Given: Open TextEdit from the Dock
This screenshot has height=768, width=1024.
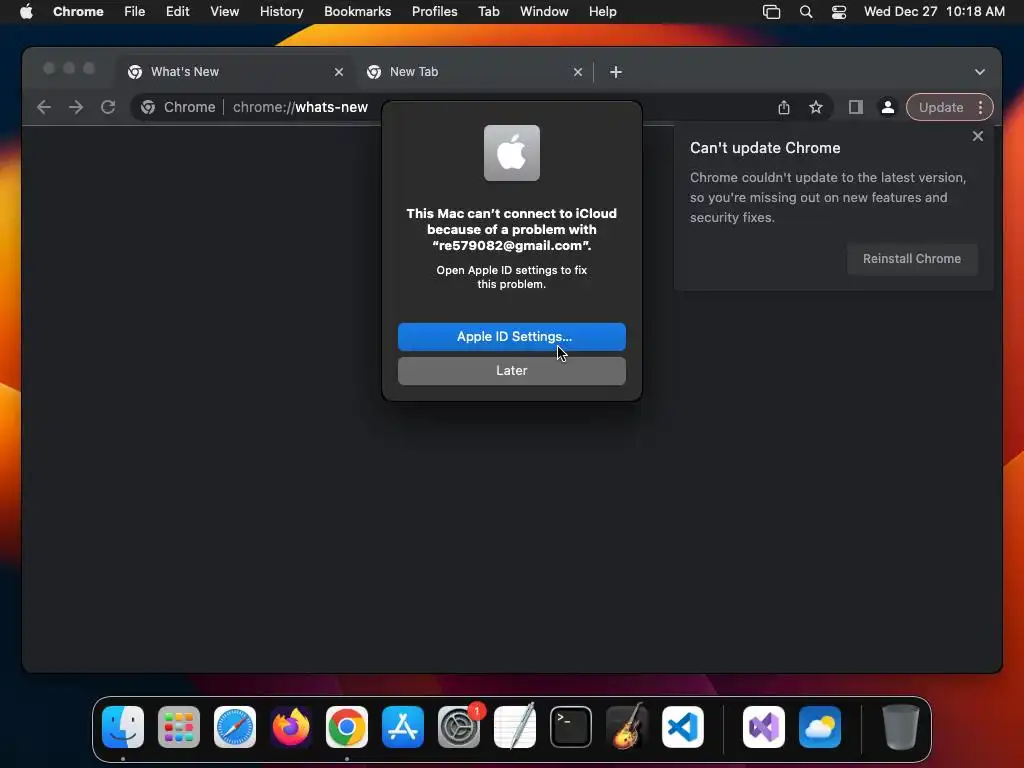Looking at the screenshot, I should [515, 727].
